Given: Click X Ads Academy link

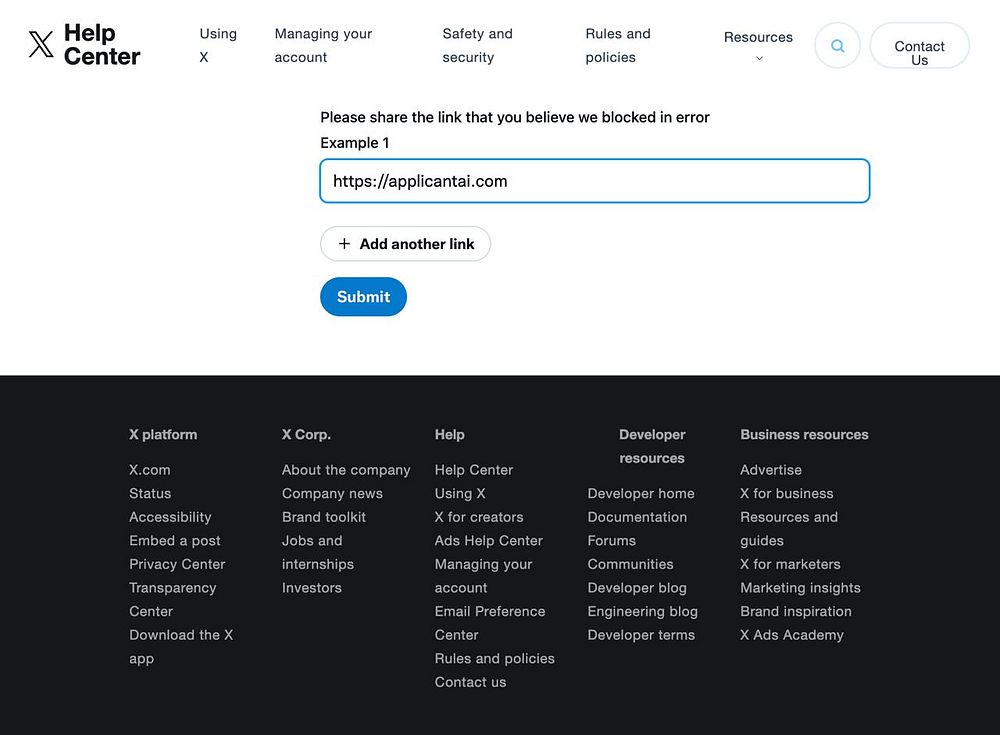Looking at the screenshot, I should pyautogui.click(x=791, y=635).
